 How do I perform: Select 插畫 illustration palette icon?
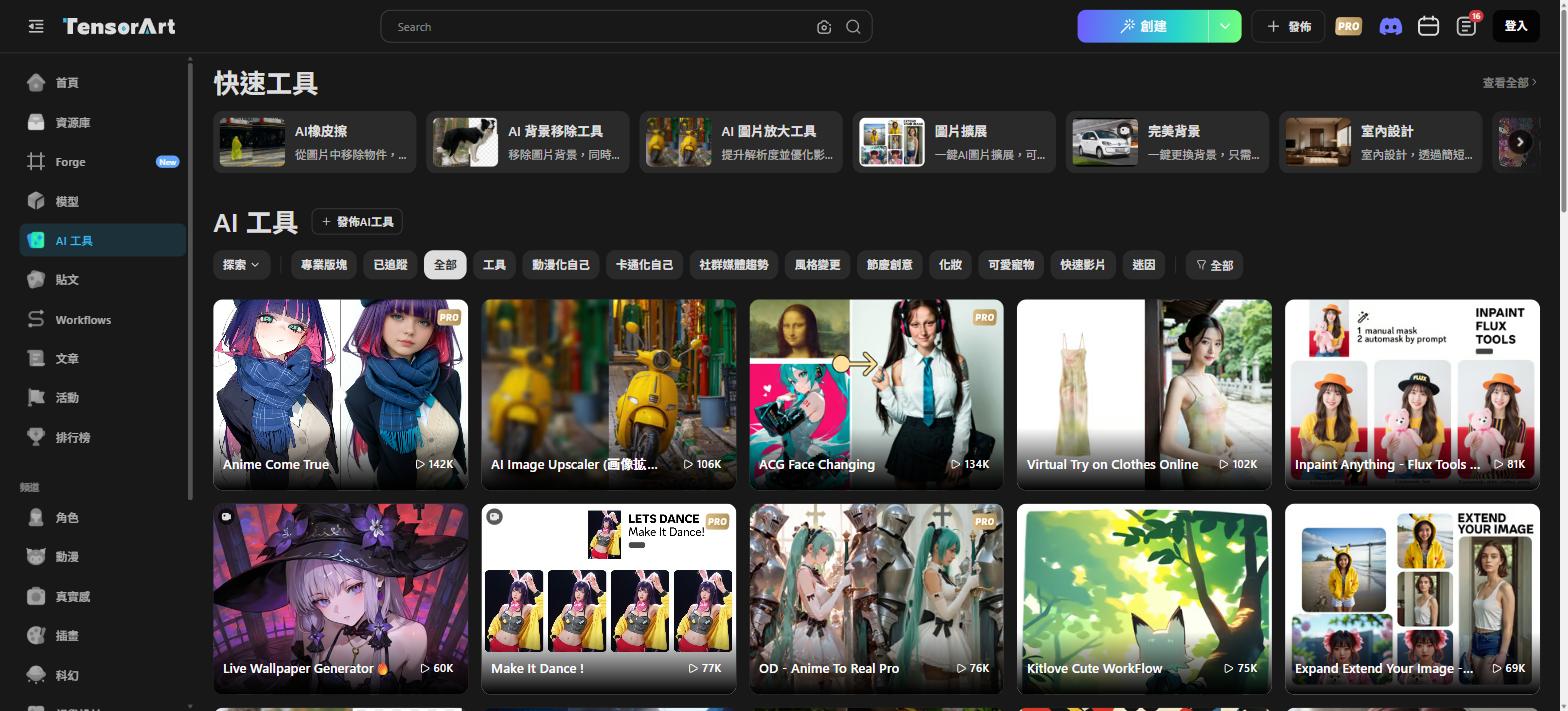coord(36,635)
